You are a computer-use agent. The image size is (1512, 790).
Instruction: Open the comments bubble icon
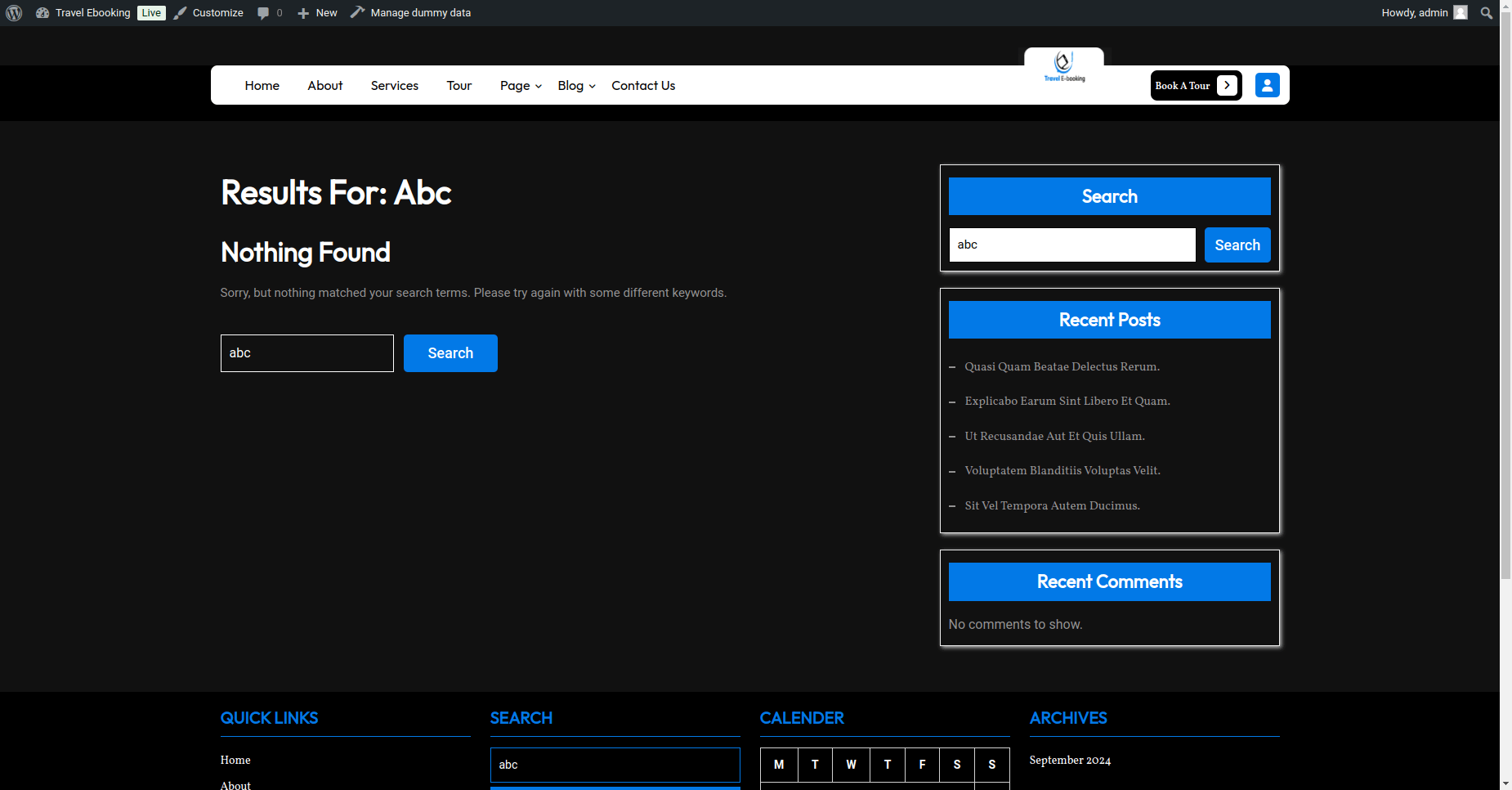coord(263,13)
